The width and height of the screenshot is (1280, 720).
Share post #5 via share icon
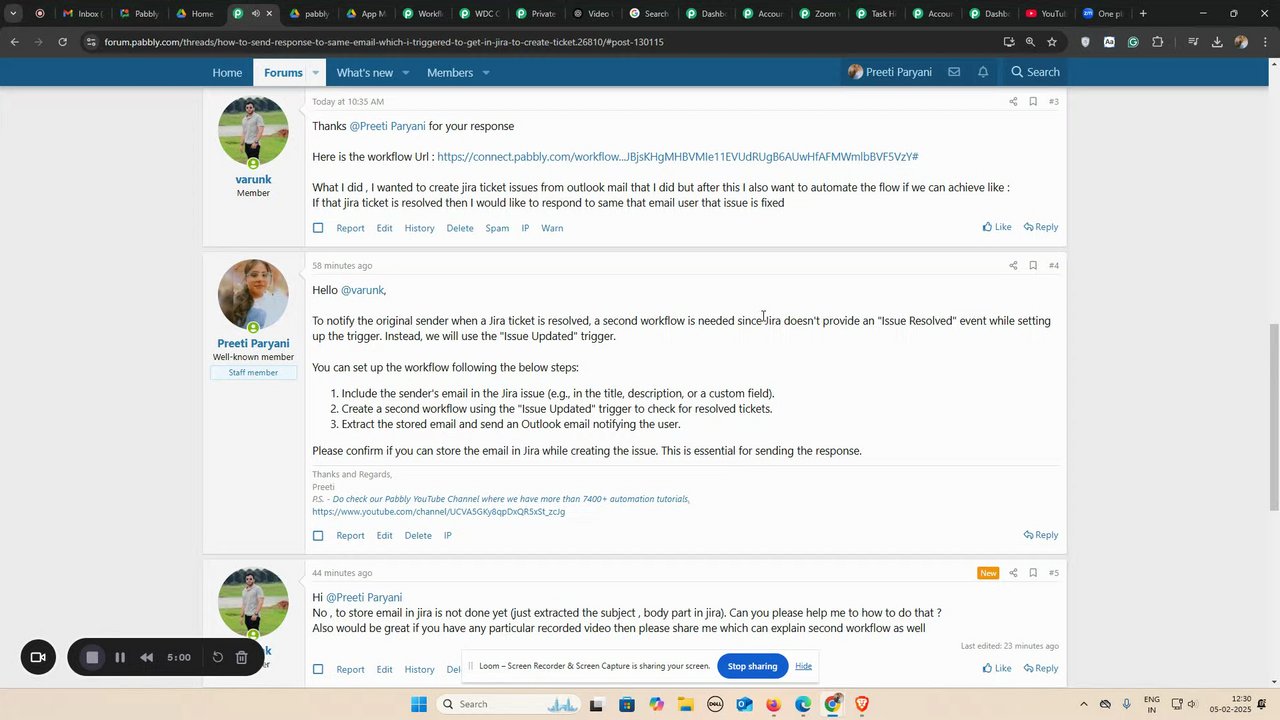[1013, 573]
